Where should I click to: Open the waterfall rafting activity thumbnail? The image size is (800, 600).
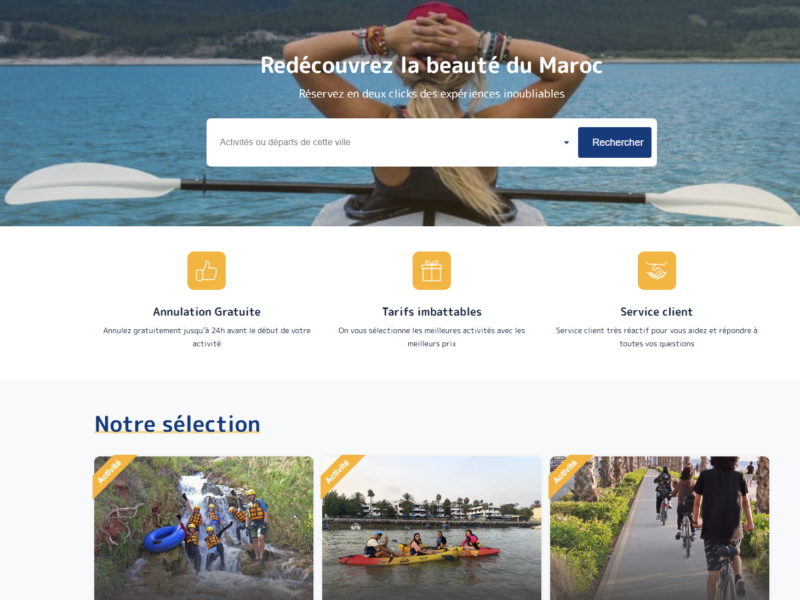click(x=204, y=528)
